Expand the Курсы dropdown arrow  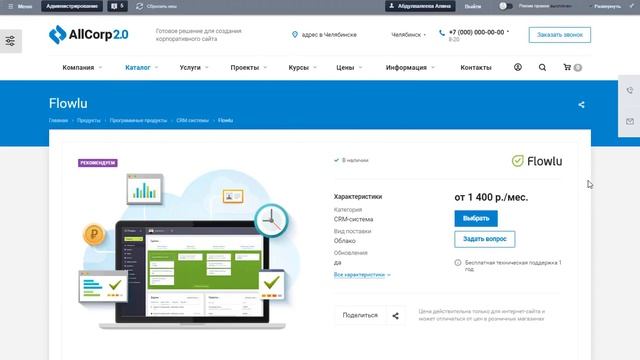pyautogui.click(x=315, y=67)
